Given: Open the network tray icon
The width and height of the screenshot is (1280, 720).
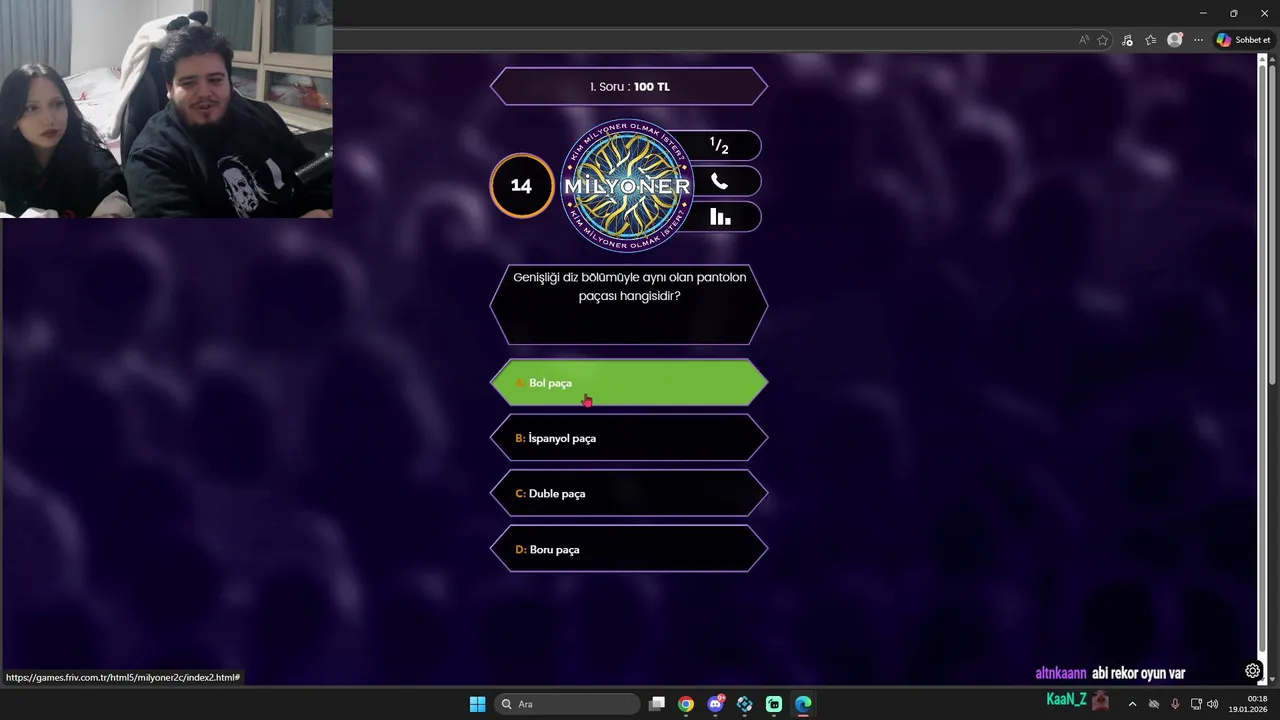Looking at the screenshot, I should click(1196, 704).
